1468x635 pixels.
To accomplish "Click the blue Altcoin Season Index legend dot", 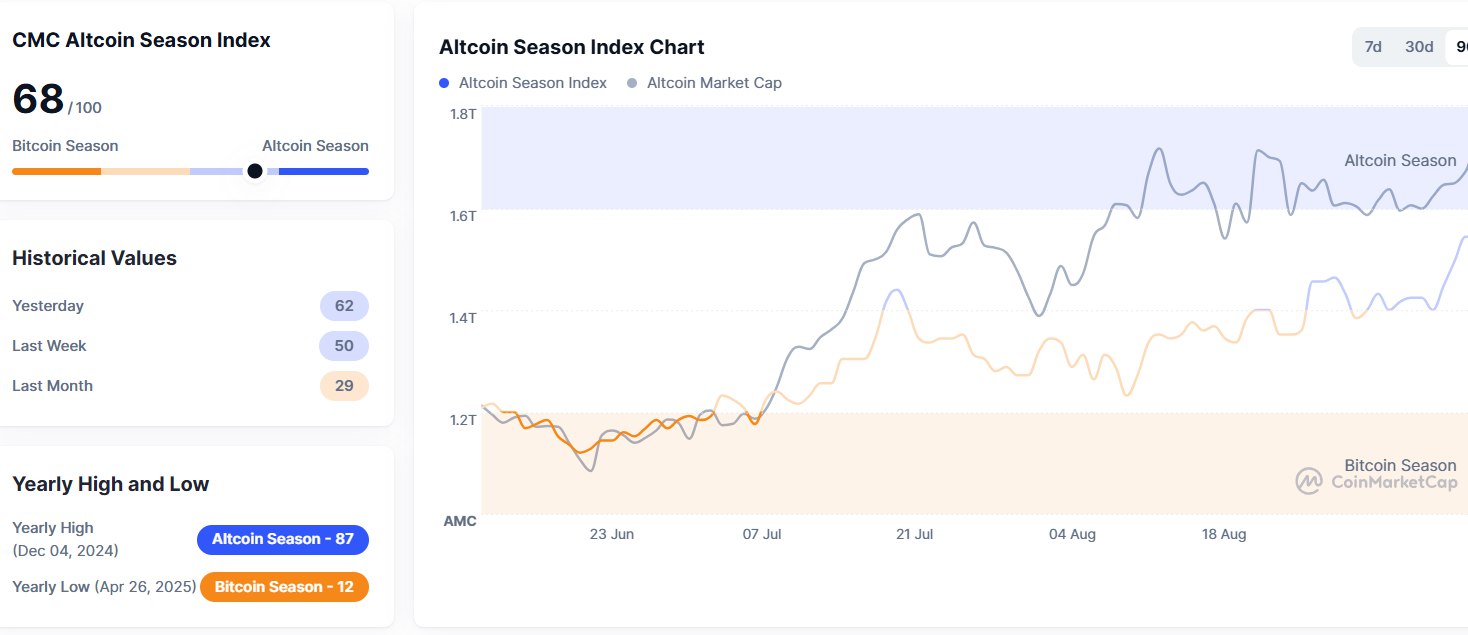I will coord(444,83).
